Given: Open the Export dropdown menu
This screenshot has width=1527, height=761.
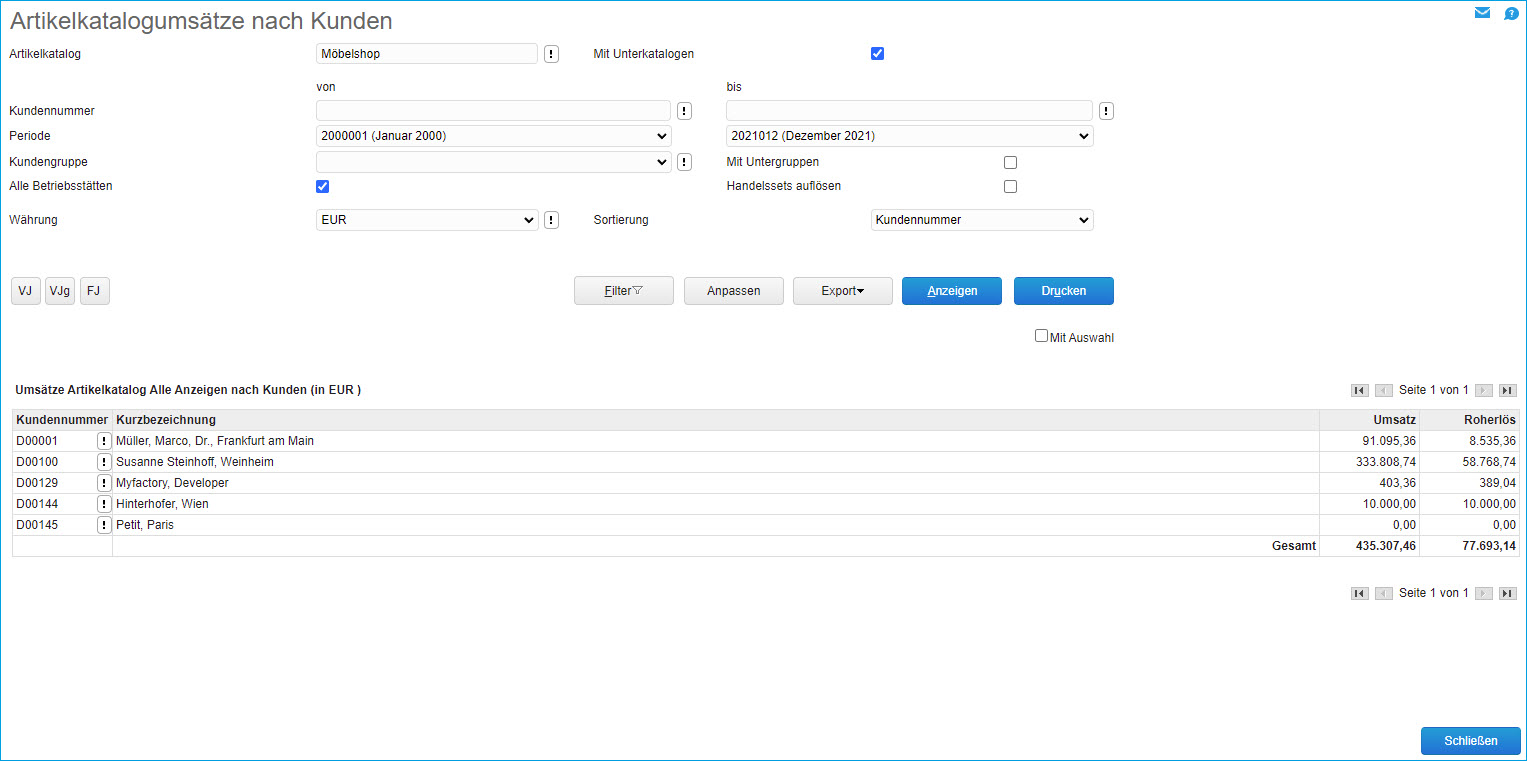Looking at the screenshot, I should 842,291.
